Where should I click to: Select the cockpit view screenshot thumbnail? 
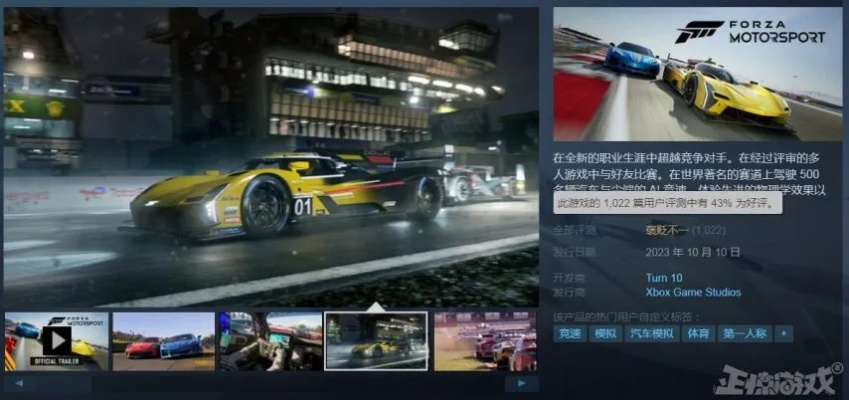pos(270,340)
